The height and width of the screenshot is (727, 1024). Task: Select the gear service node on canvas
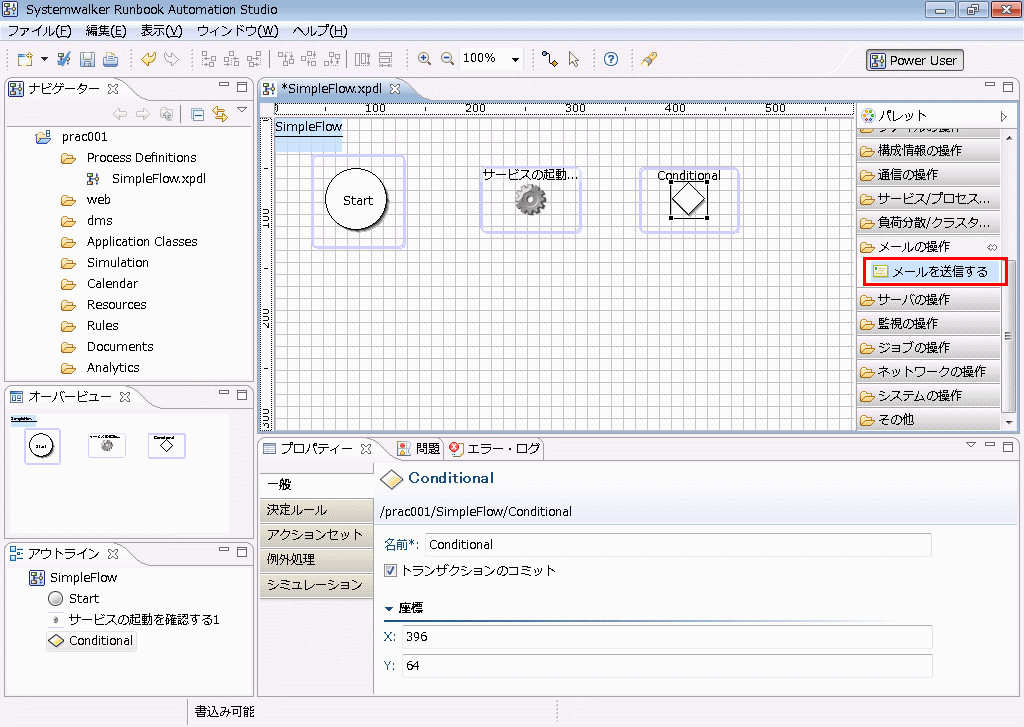click(x=530, y=199)
